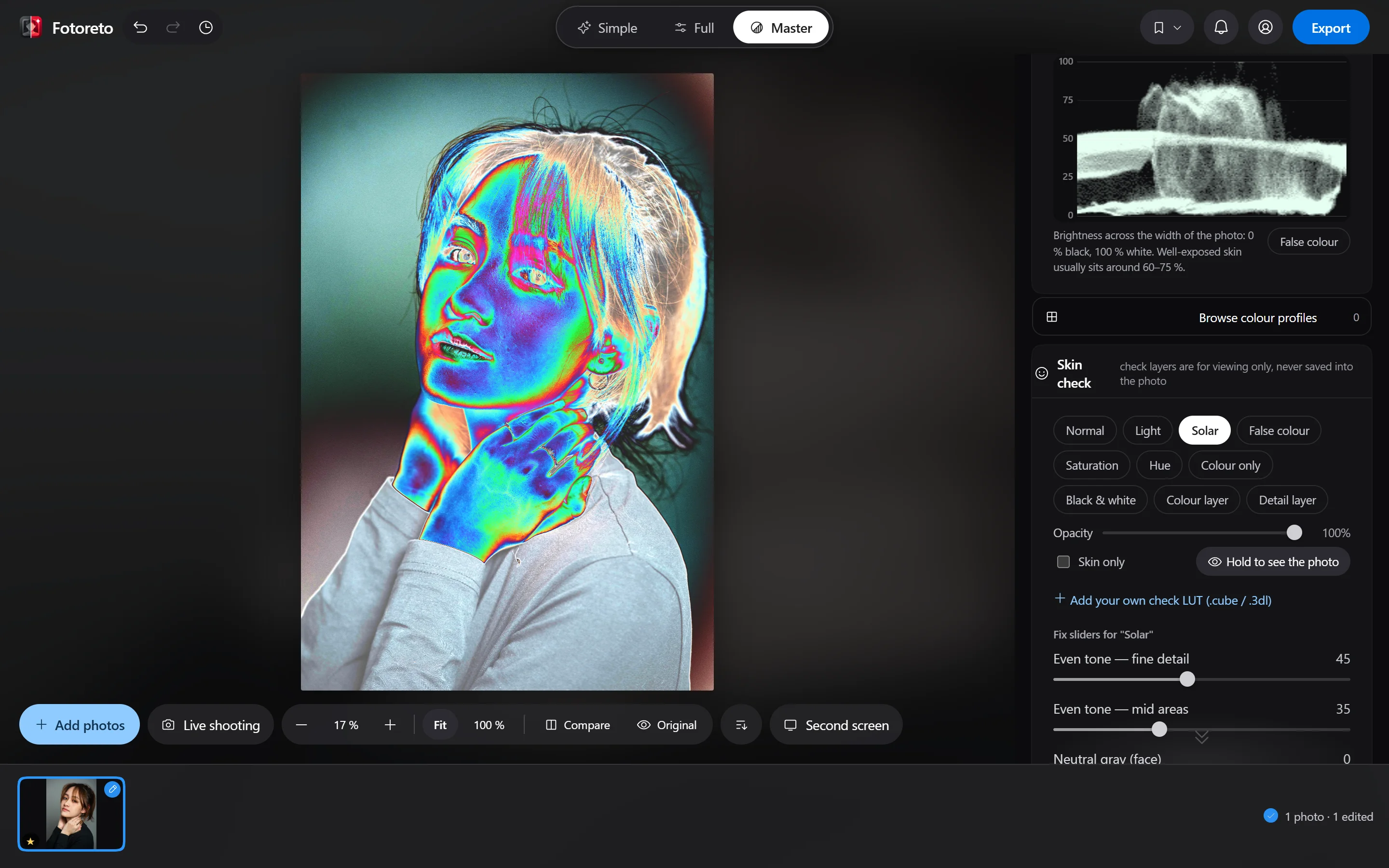Select the Master mode tab
Viewport: 1389px width, 868px height.
pos(781,27)
